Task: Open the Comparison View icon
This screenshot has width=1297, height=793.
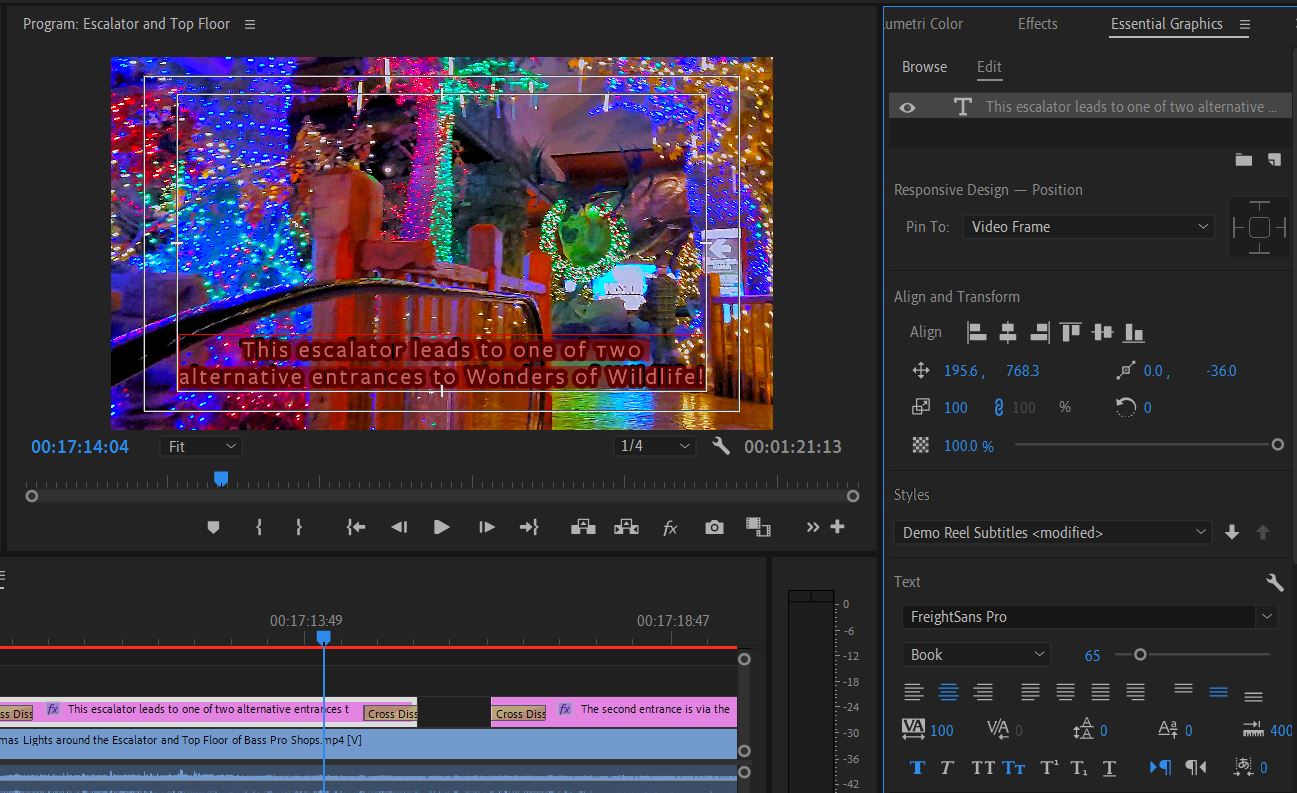Action: (x=758, y=527)
